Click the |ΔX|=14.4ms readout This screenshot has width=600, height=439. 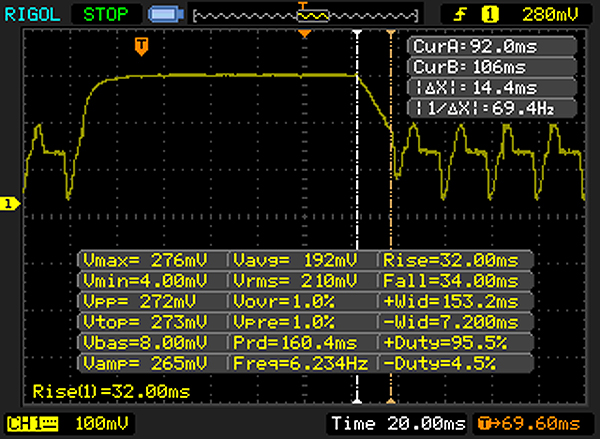point(492,88)
